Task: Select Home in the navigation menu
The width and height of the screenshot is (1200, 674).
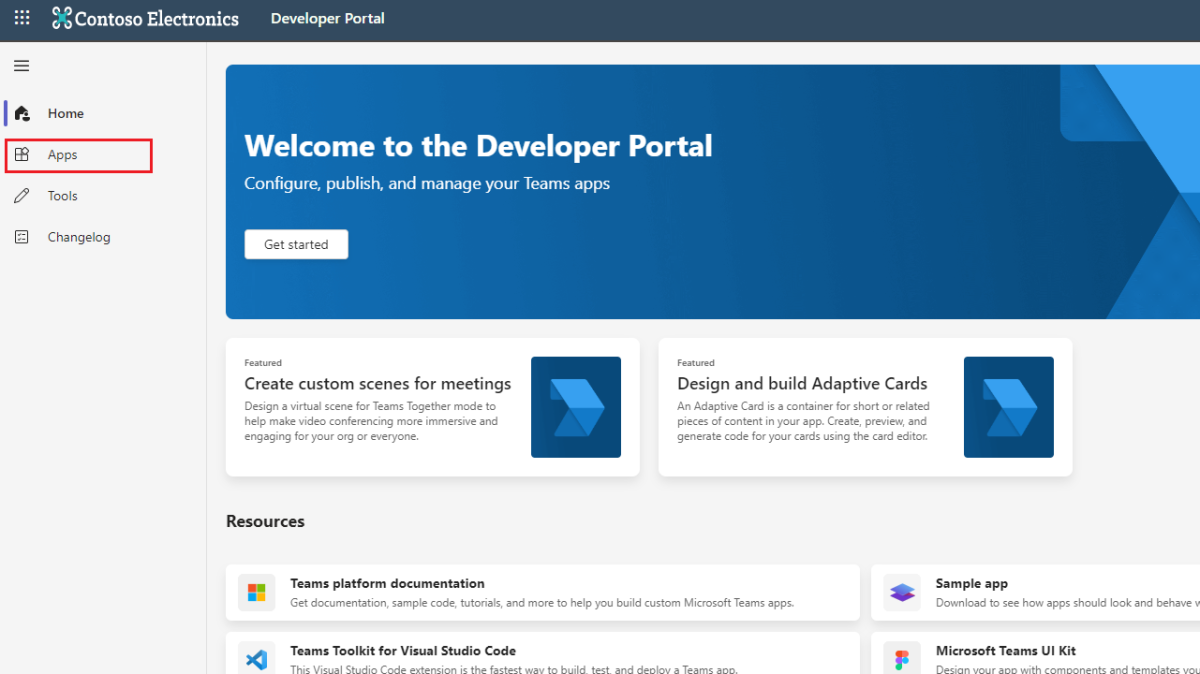Action: pyautogui.click(x=66, y=114)
